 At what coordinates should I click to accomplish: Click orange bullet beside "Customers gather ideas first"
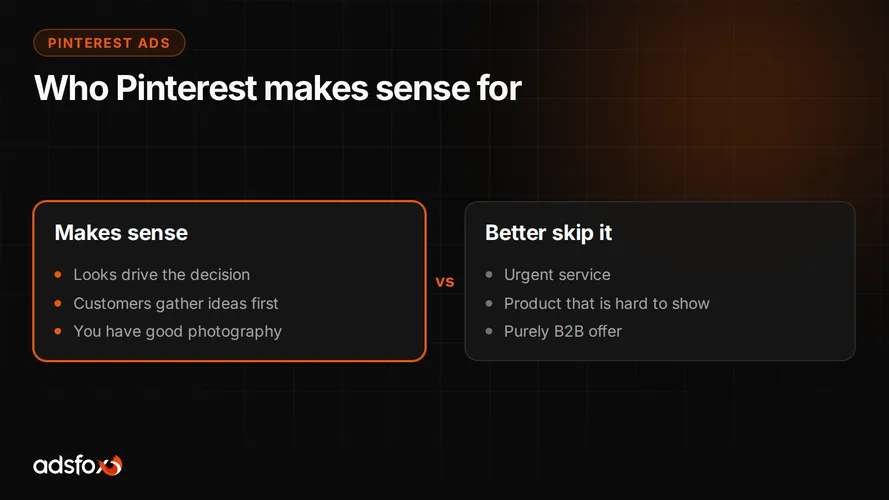(x=58, y=303)
